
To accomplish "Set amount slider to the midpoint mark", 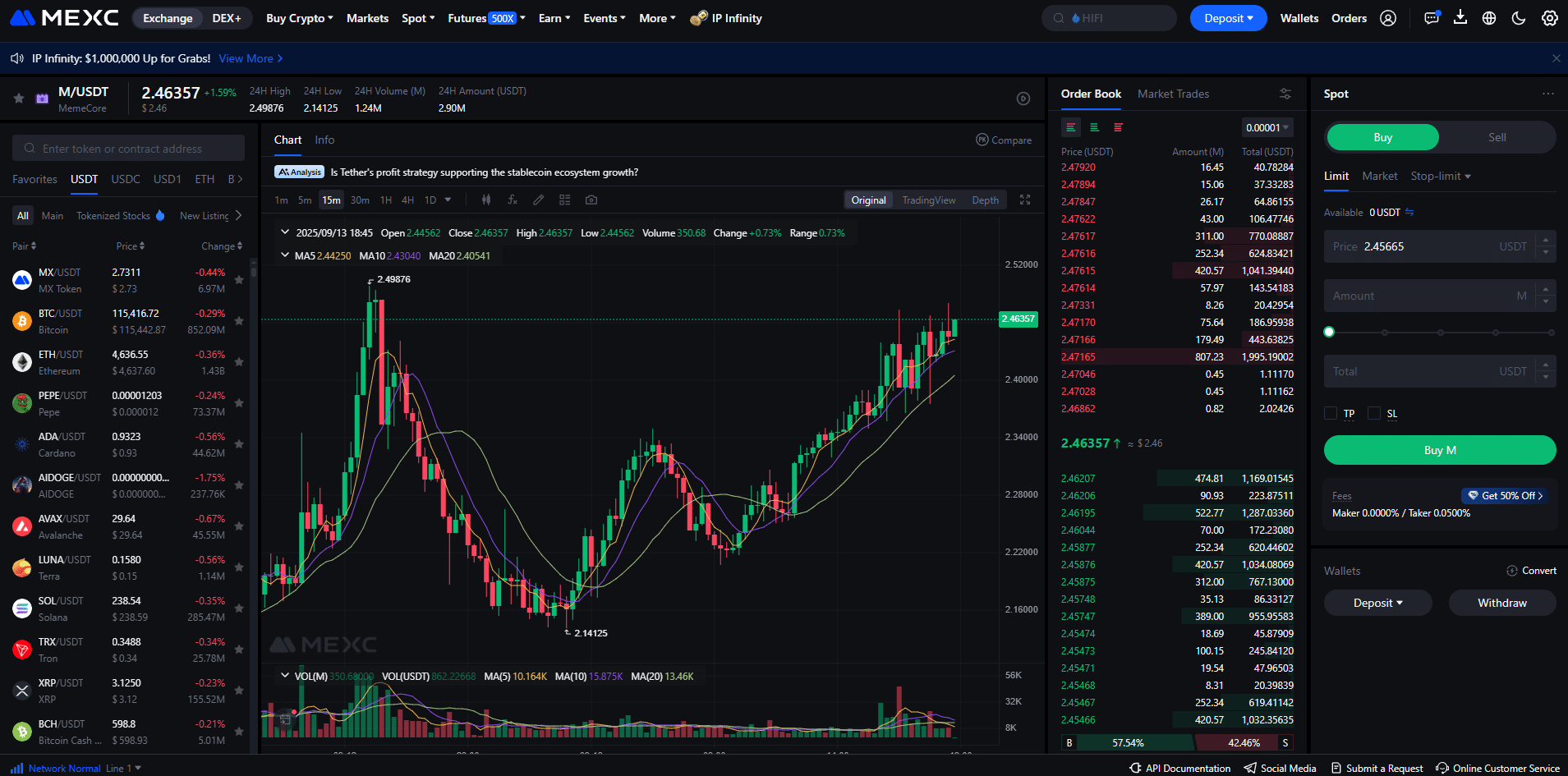I will 1440,333.
